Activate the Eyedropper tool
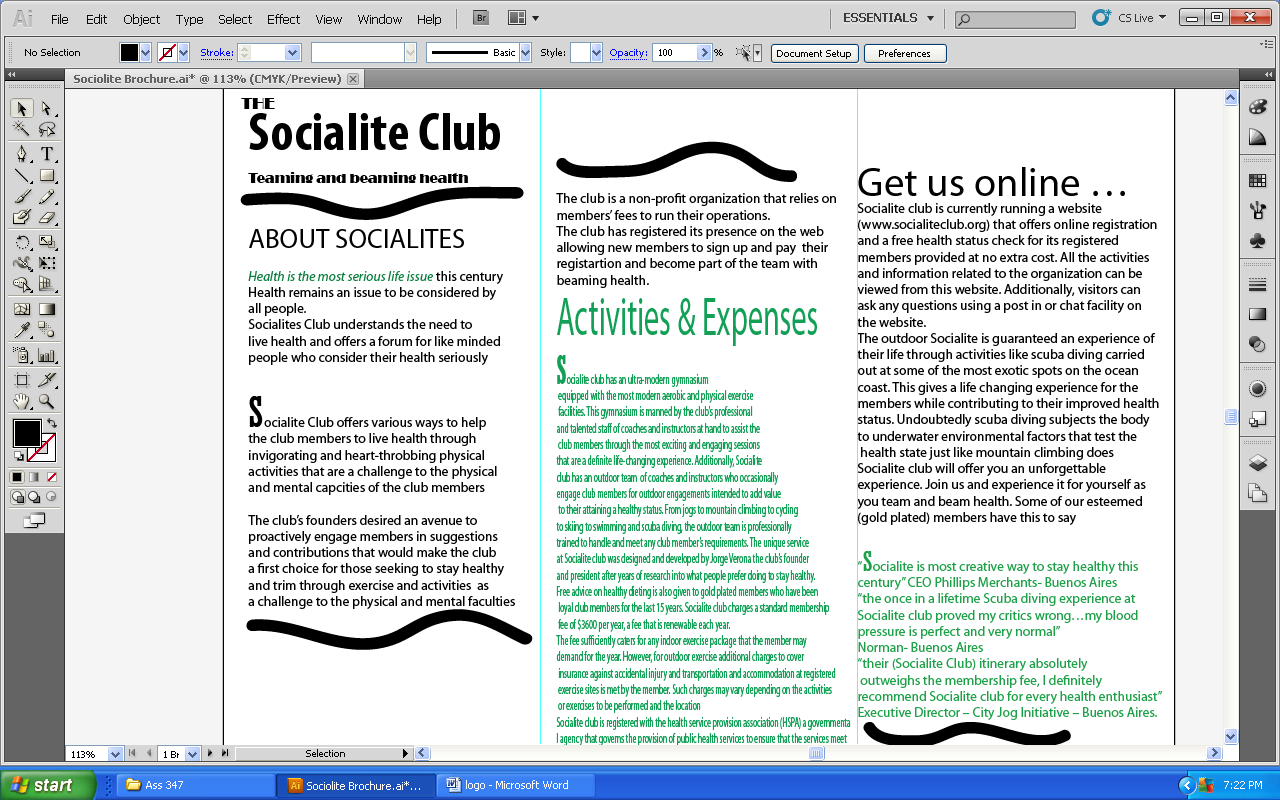1280x800 pixels. [22, 331]
